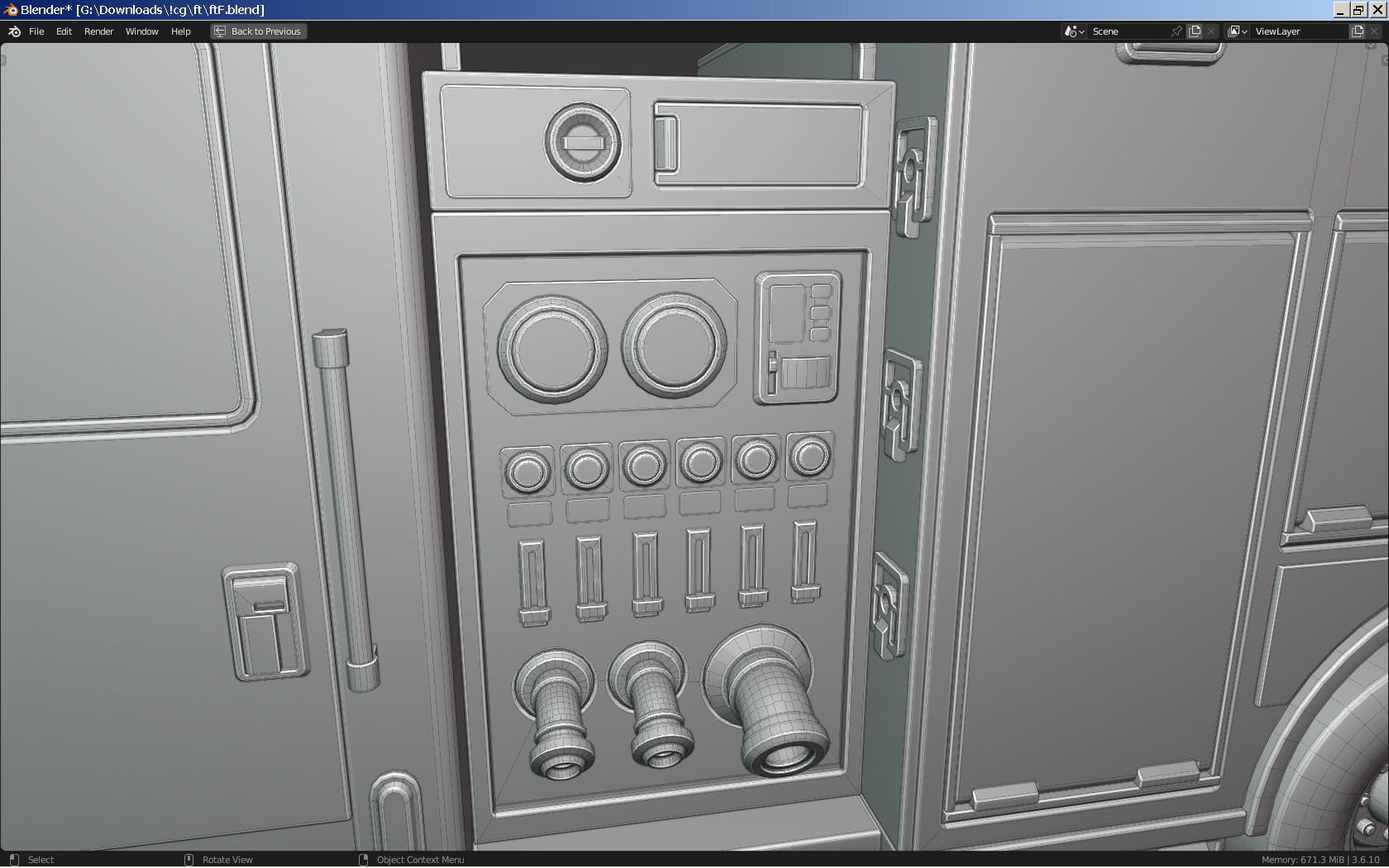Screen dimensions: 1389x868
Task: Click the Rotate View hint in status bar
Action: 227,860
